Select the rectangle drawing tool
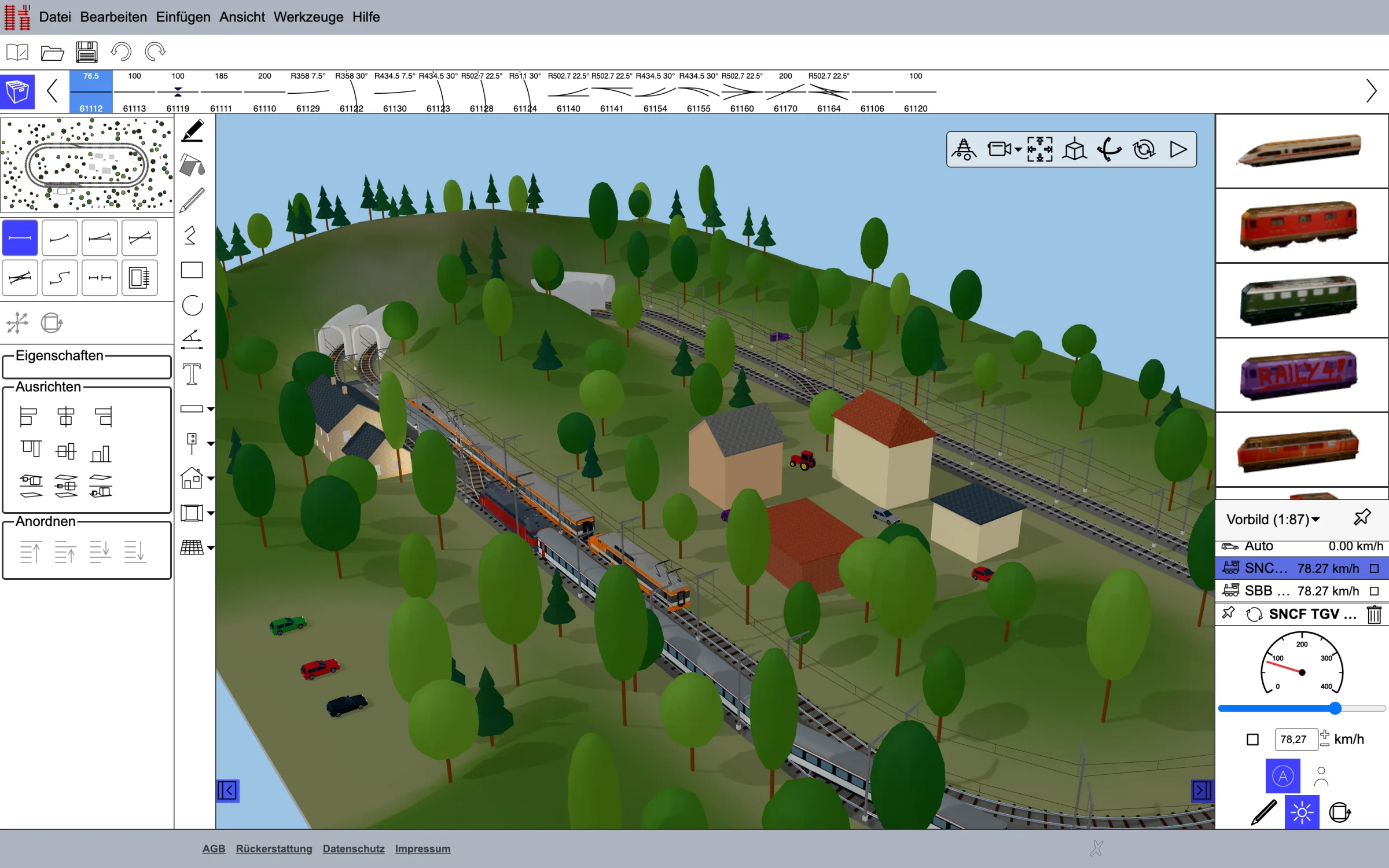Screen dimensions: 1389x868 [x=192, y=270]
